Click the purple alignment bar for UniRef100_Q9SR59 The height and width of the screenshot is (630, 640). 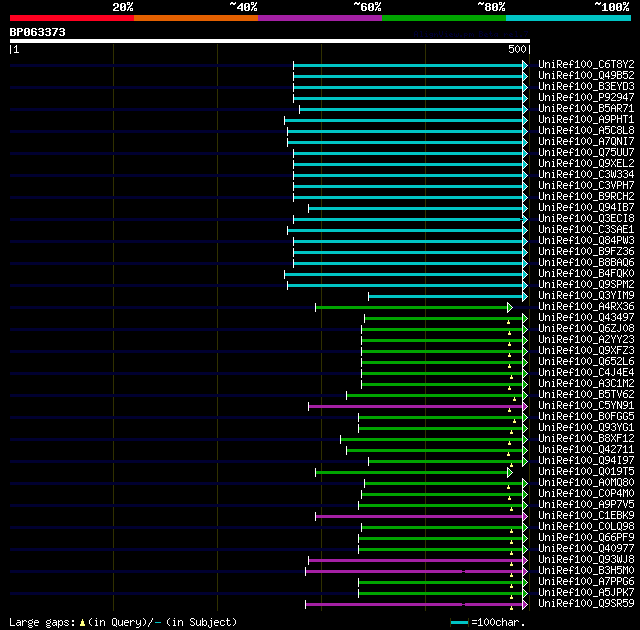click(x=416, y=605)
